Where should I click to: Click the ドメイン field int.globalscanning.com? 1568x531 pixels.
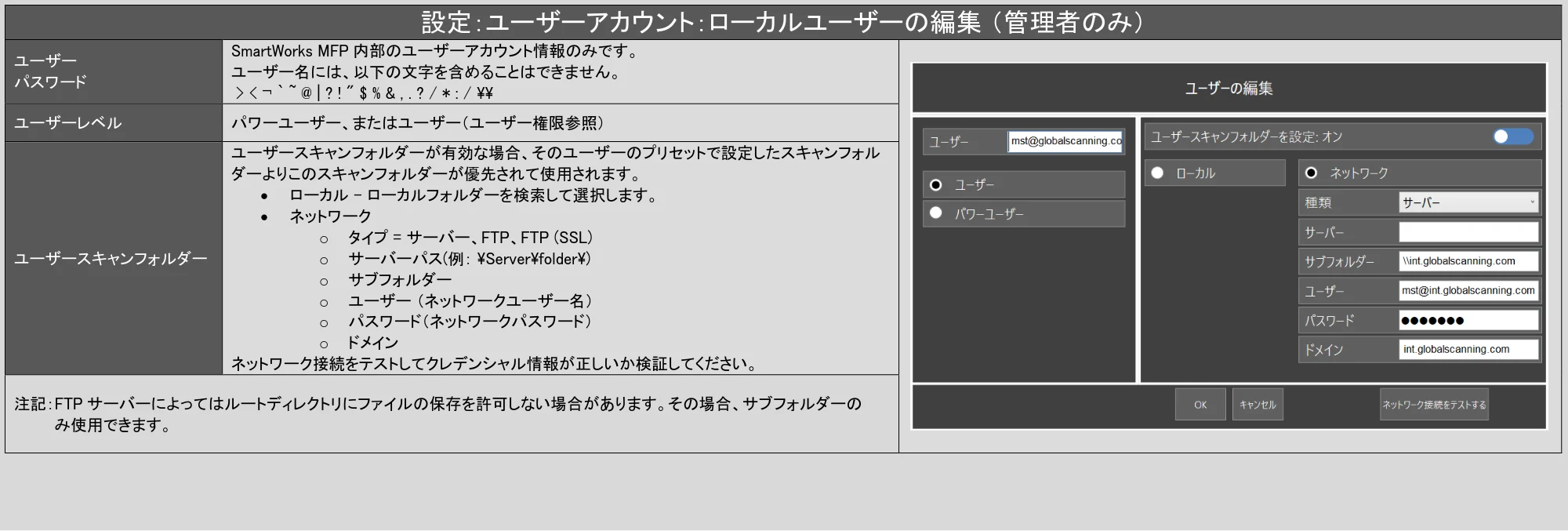(1468, 350)
